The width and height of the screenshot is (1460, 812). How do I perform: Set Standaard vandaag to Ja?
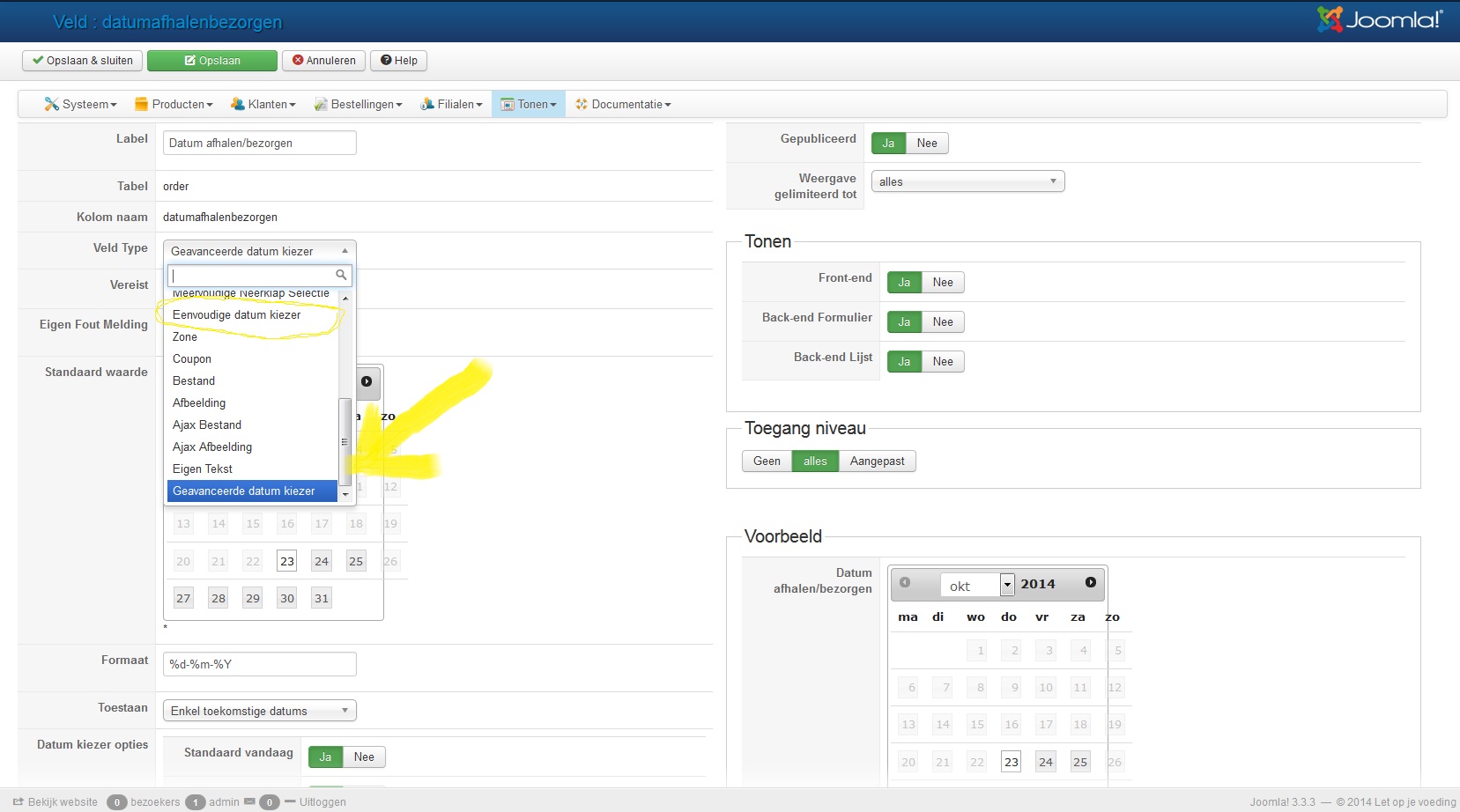(325, 757)
